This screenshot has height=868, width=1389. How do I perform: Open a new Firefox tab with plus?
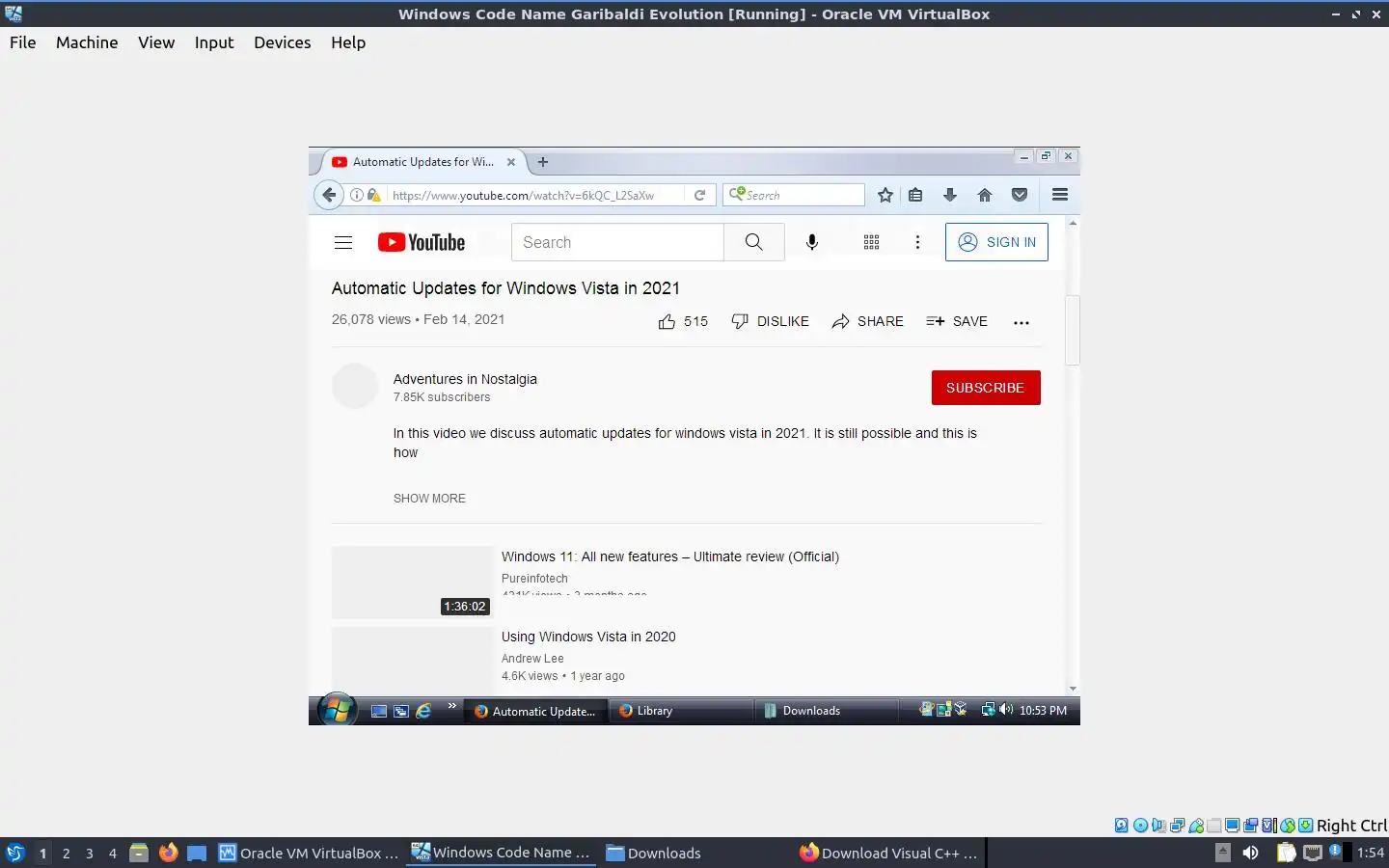pyautogui.click(x=543, y=162)
